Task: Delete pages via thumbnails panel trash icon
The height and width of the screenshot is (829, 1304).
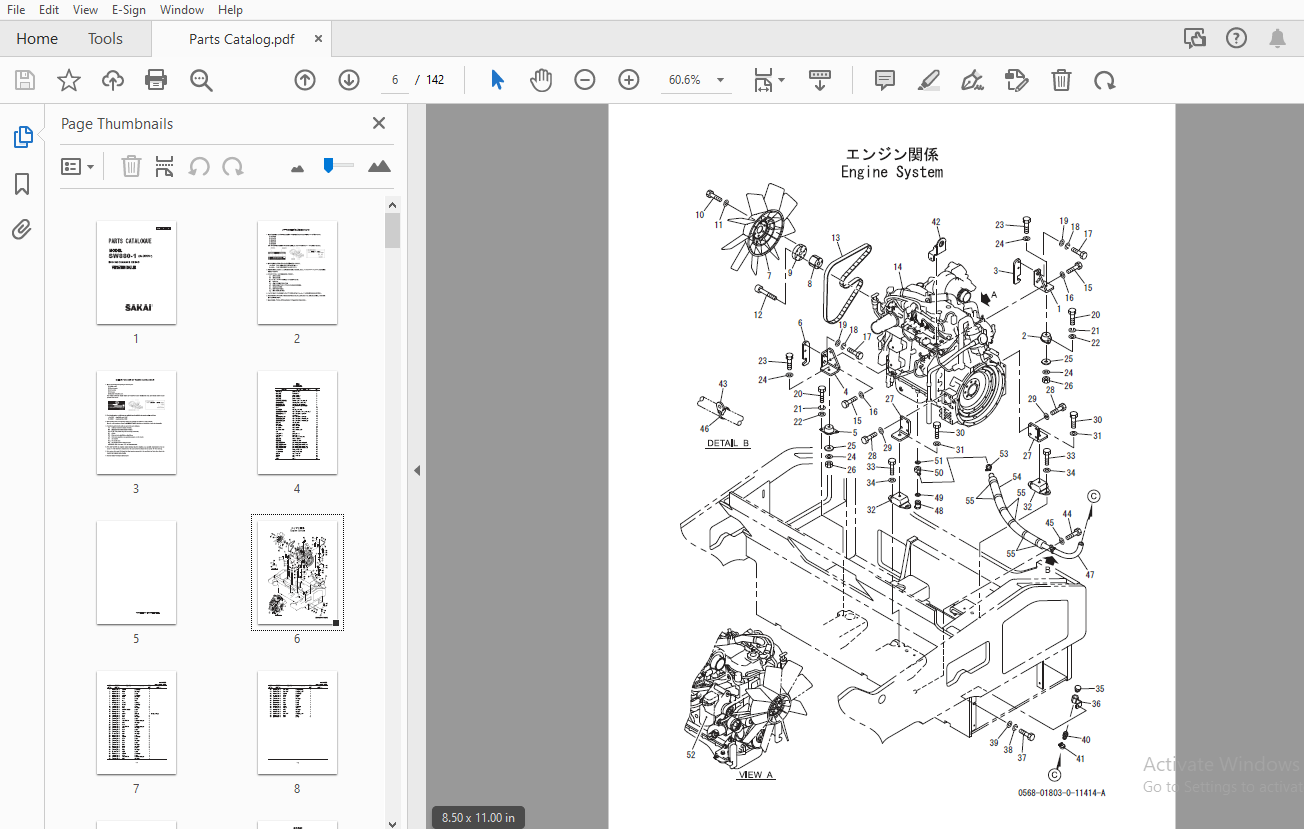Action: (x=131, y=166)
